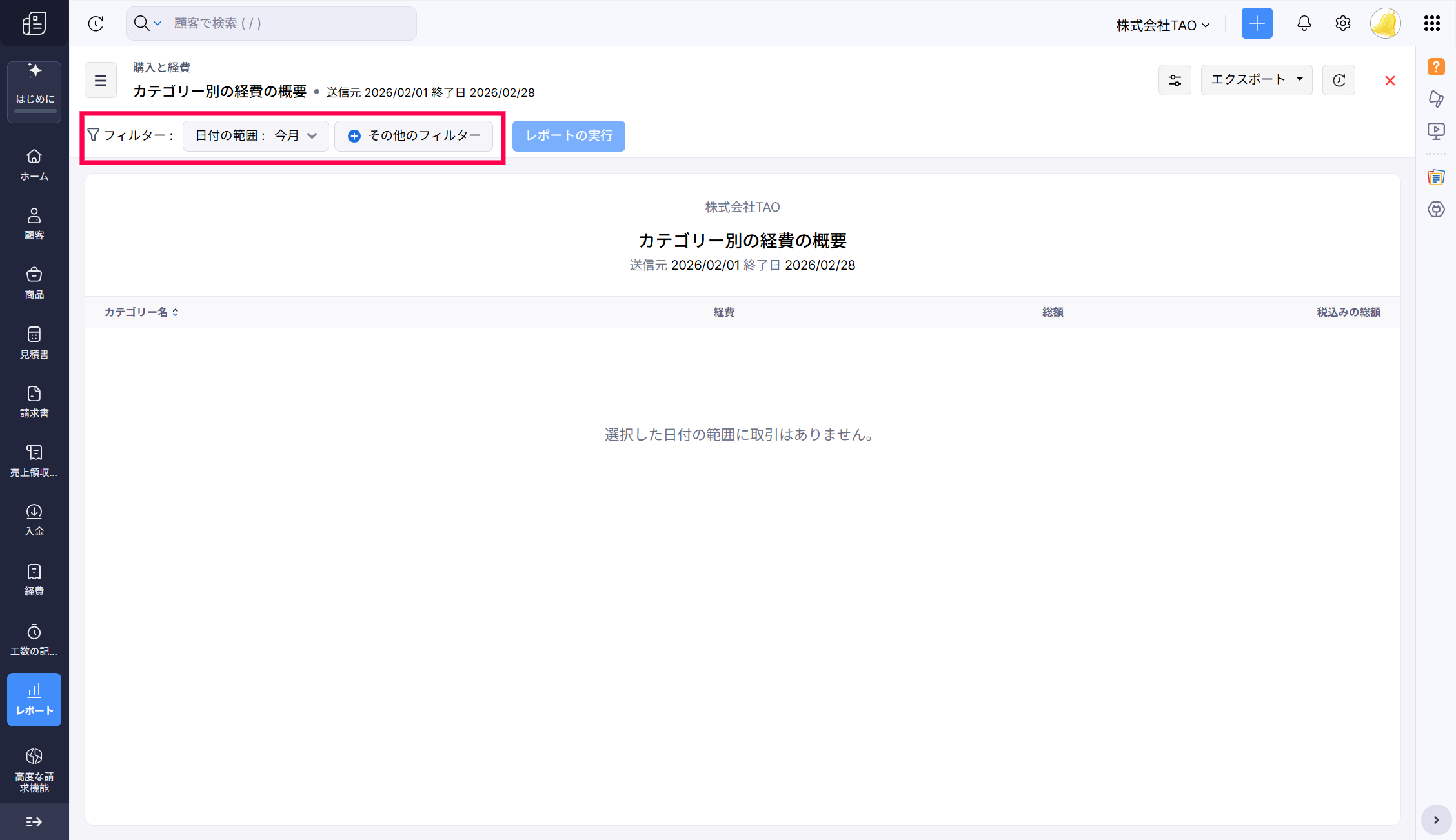Viewport: 1456px width, 840px height.
Task: Focus the 顧客で検索 search field
Action: click(290, 24)
